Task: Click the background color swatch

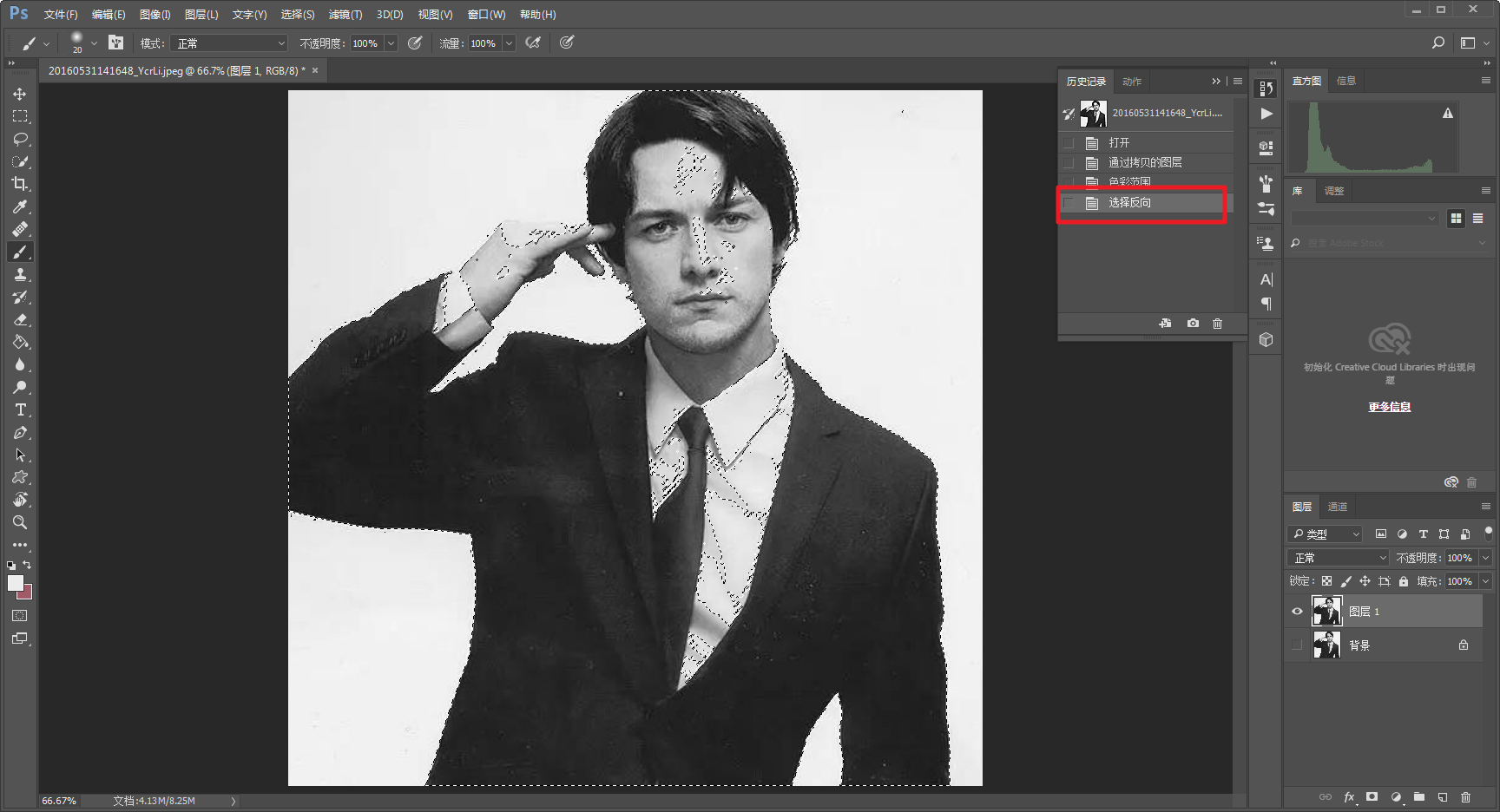Action: 27,593
